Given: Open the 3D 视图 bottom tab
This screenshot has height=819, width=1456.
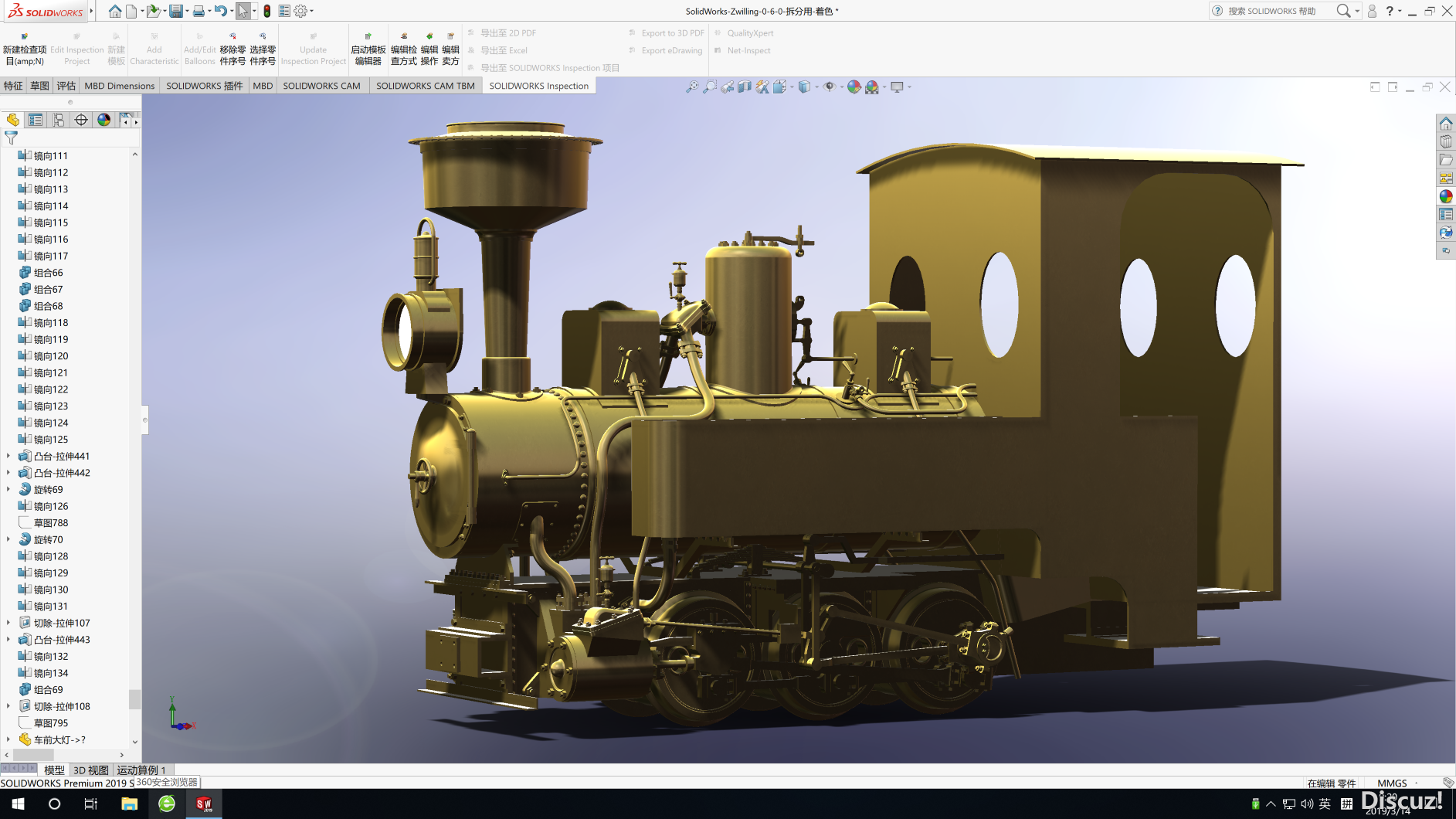Looking at the screenshot, I should tap(90, 770).
